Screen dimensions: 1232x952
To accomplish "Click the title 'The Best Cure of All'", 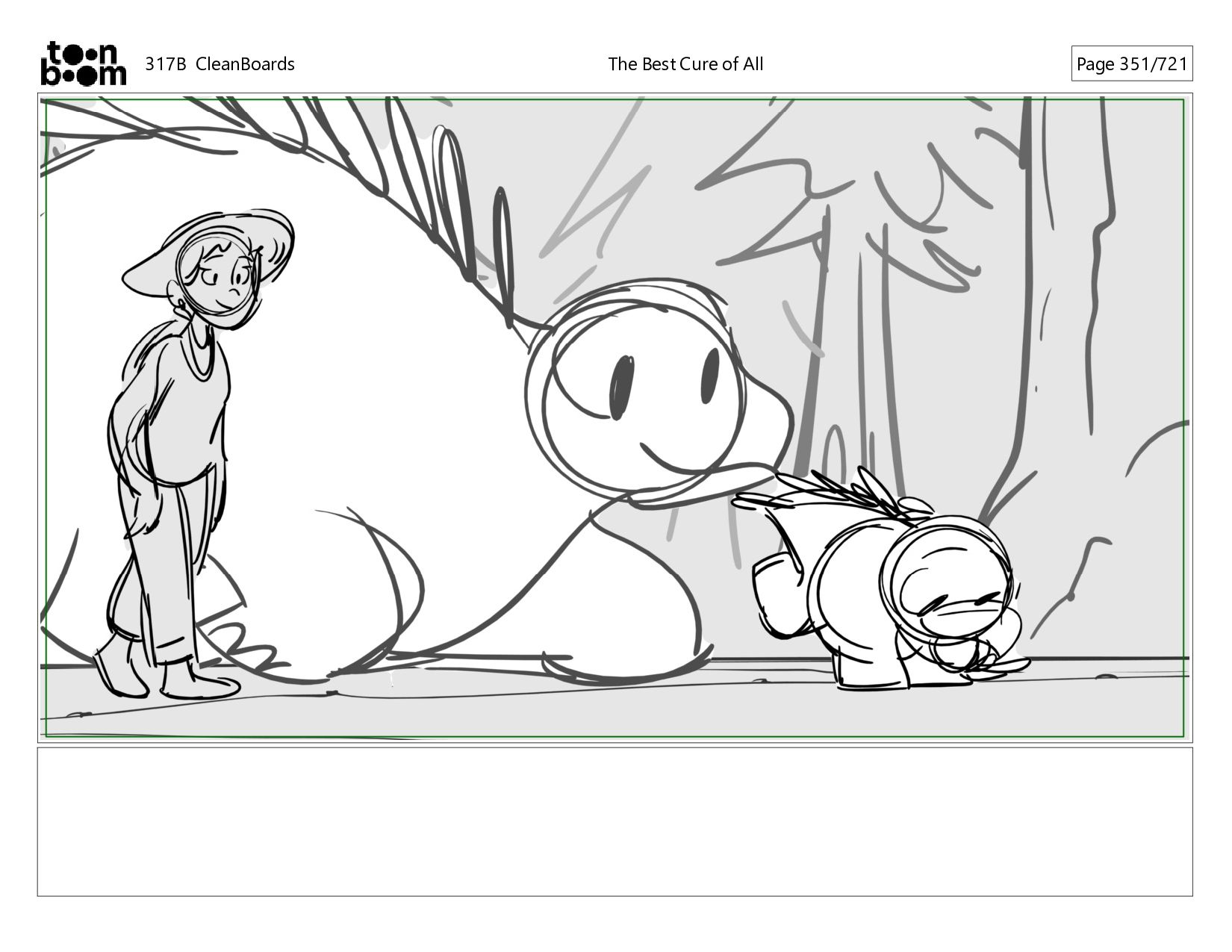I will click(x=685, y=64).
